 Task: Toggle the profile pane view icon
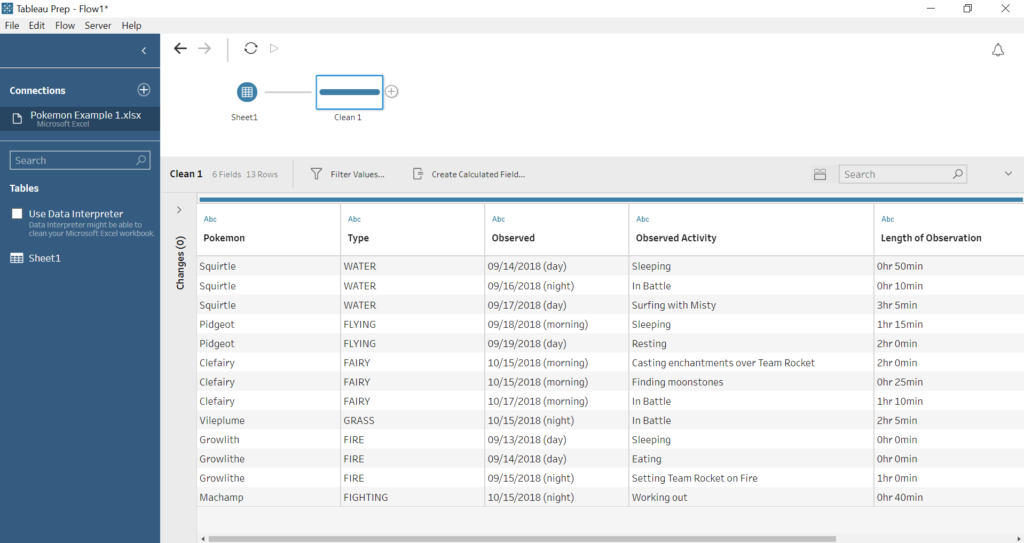click(x=820, y=174)
